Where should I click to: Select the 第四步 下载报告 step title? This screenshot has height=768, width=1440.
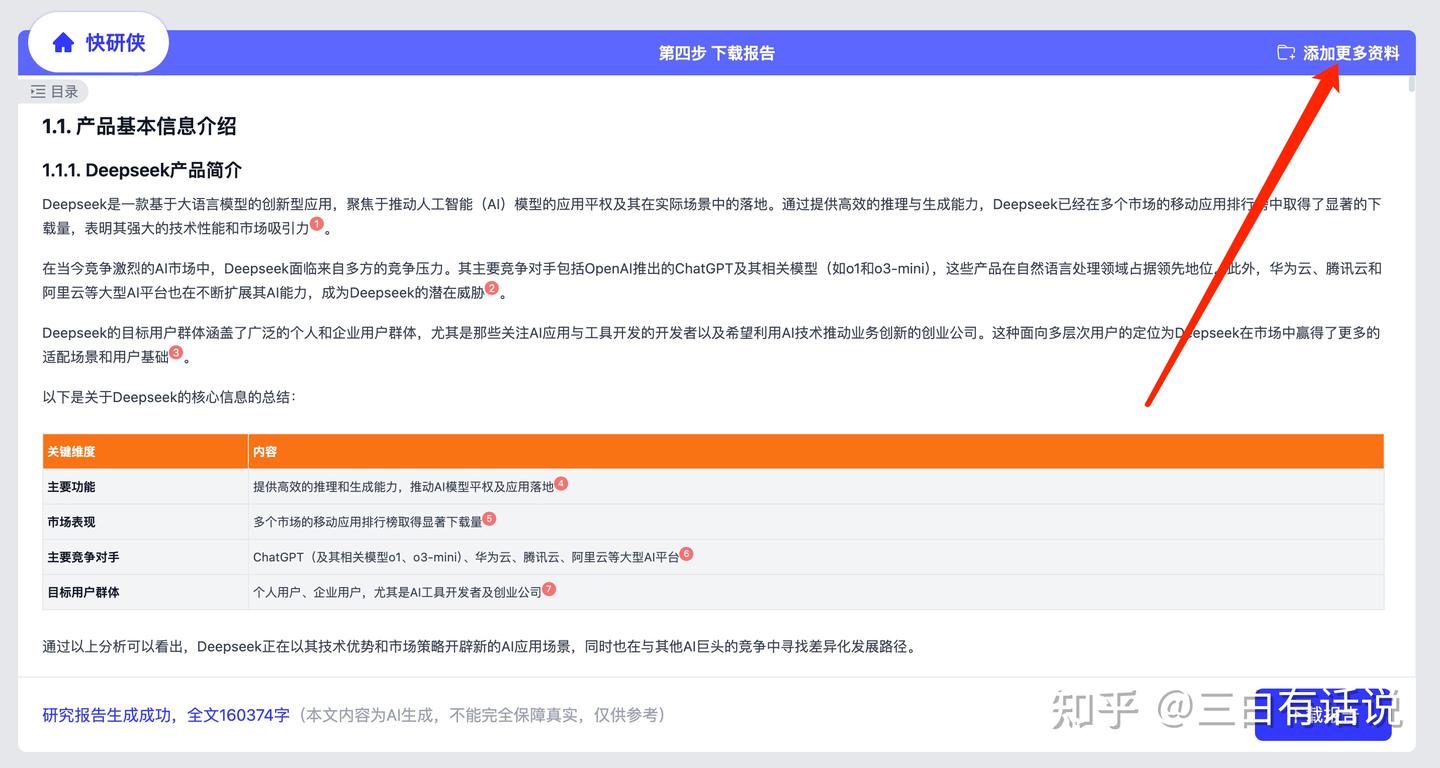(x=716, y=53)
